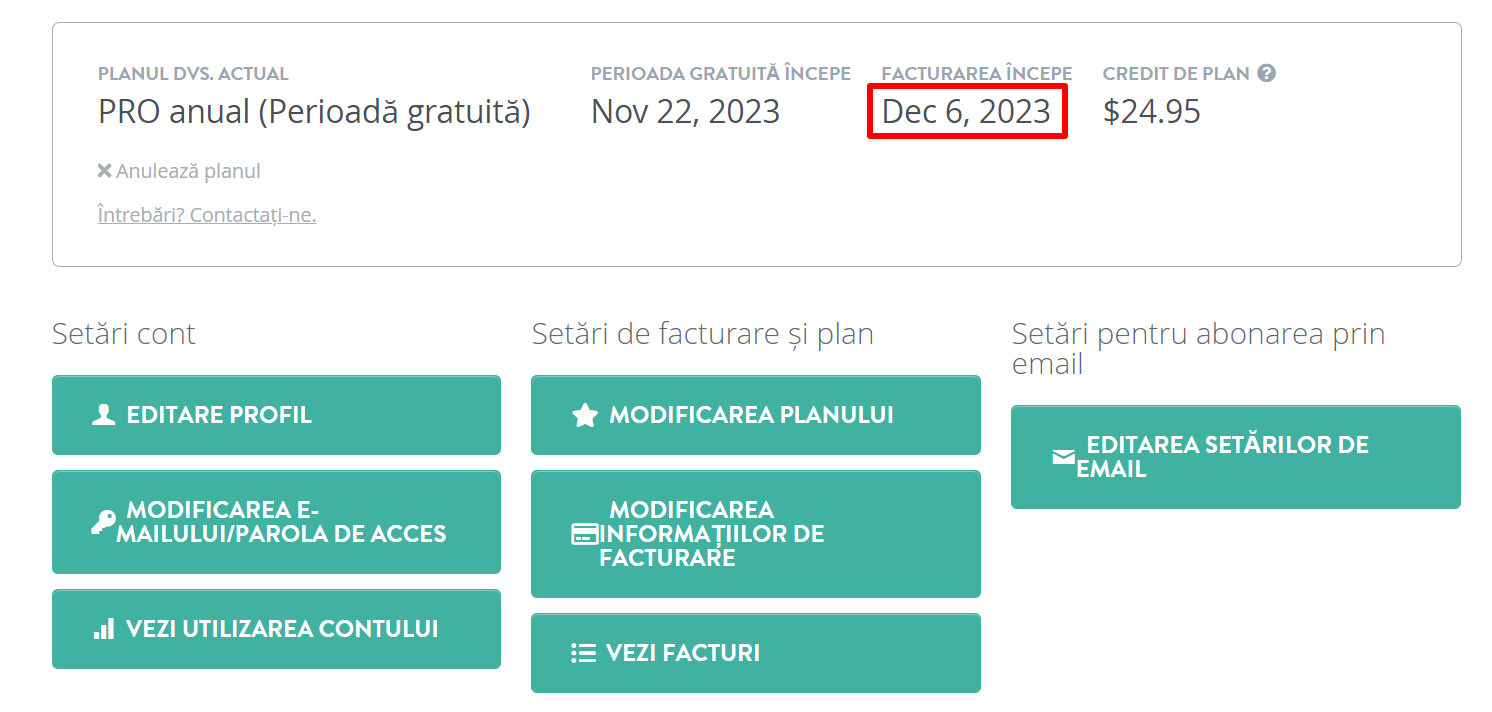The width and height of the screenshot is (1492, 712).
Task: Open Modificarea e-mailului/parola de acces
Action: (276, 522)
